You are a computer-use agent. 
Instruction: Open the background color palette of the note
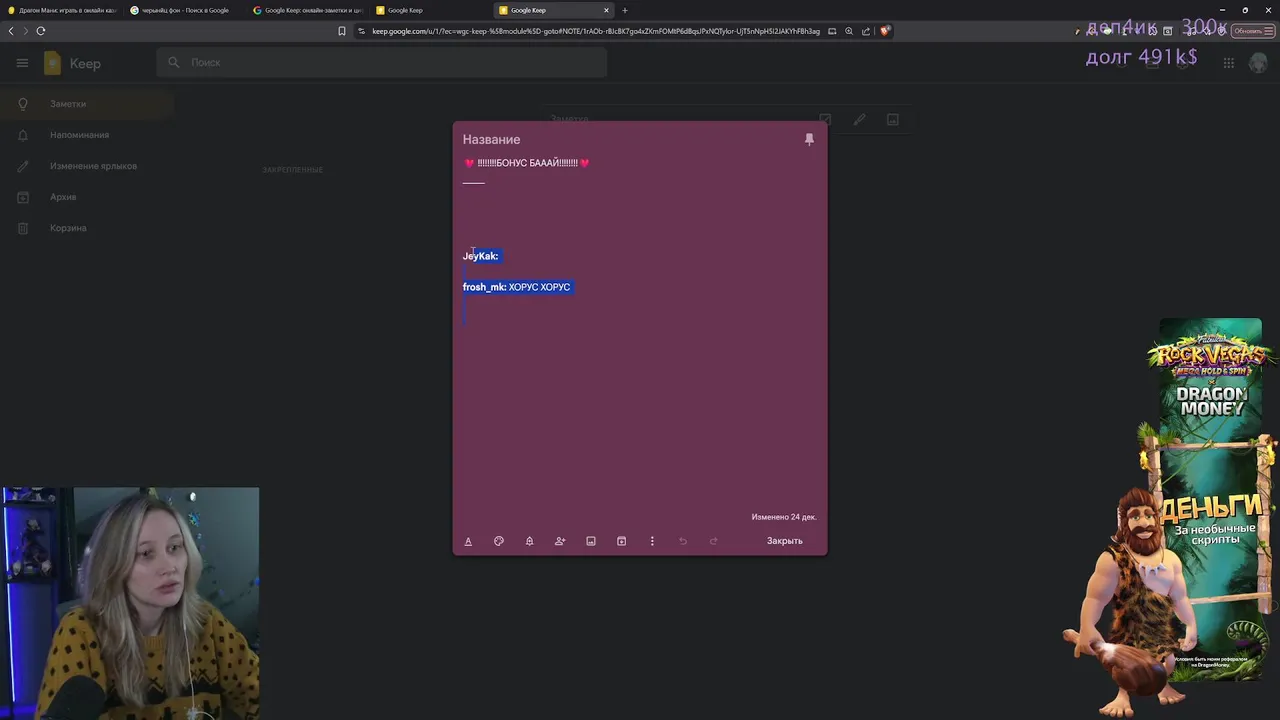tap(499, 541)
